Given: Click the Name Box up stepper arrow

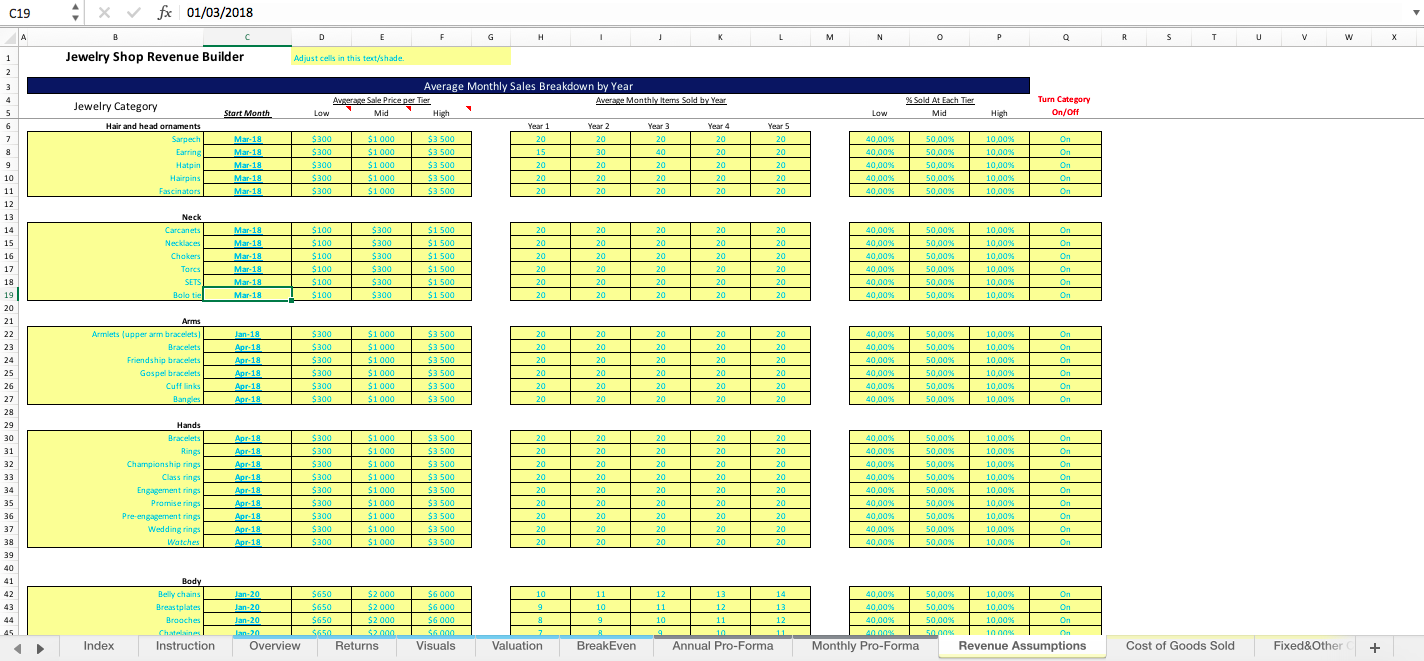Looking at the screenshot, I should pos(74,8).
